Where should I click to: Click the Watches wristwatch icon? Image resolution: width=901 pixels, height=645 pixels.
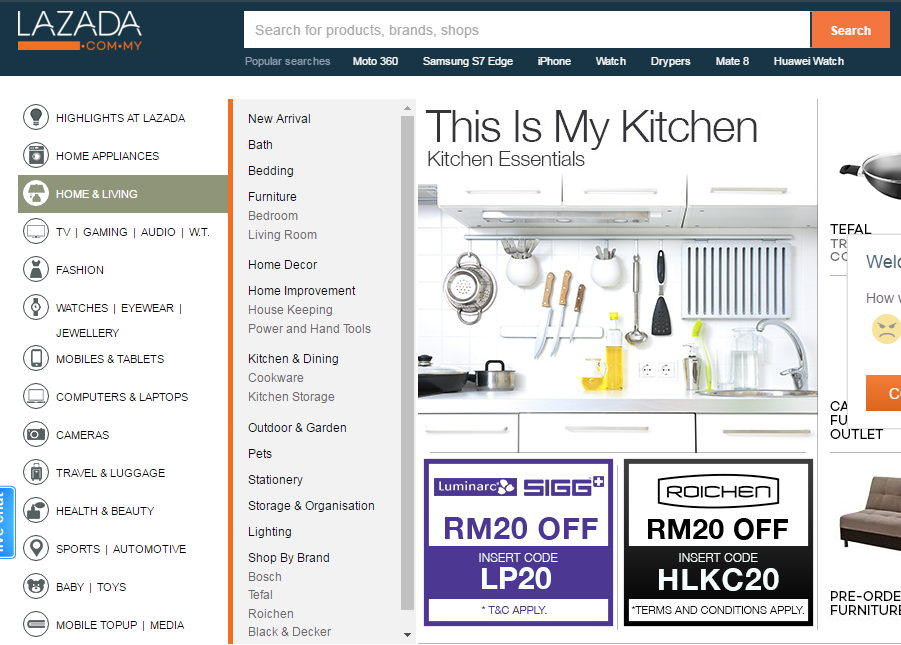point(36,308)
